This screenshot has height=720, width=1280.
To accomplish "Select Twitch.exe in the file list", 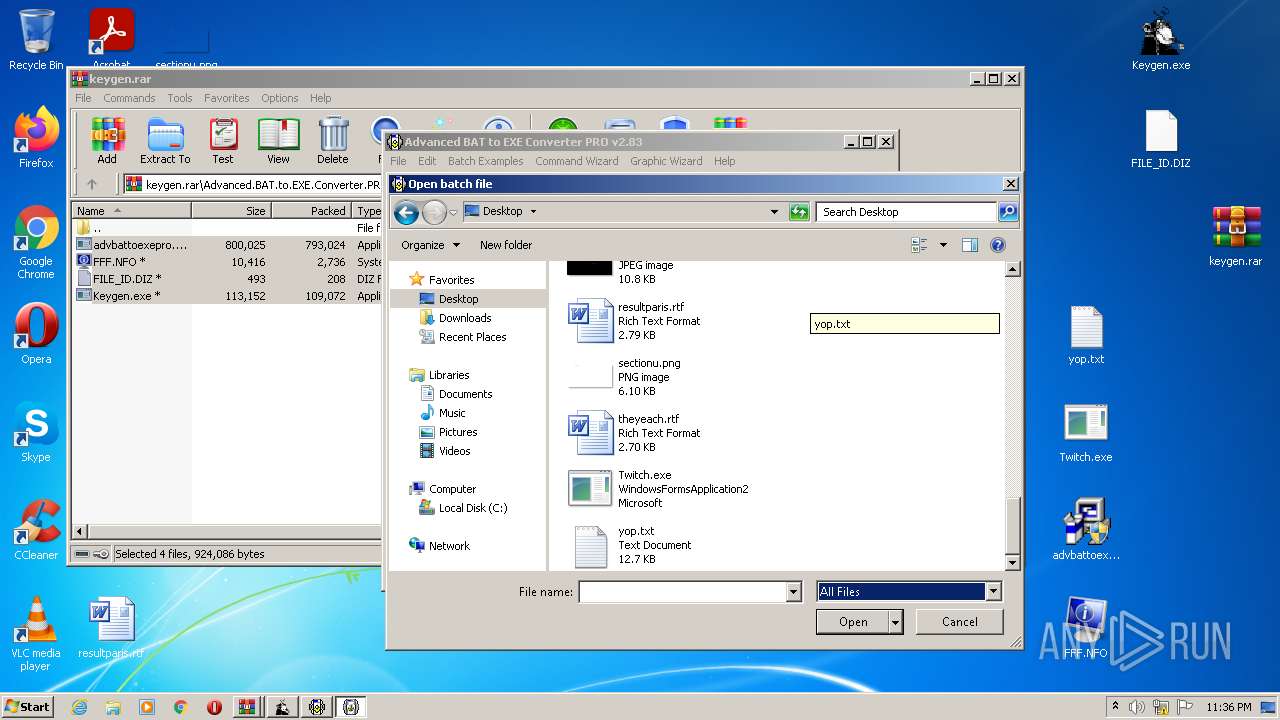I will (660, 489).
